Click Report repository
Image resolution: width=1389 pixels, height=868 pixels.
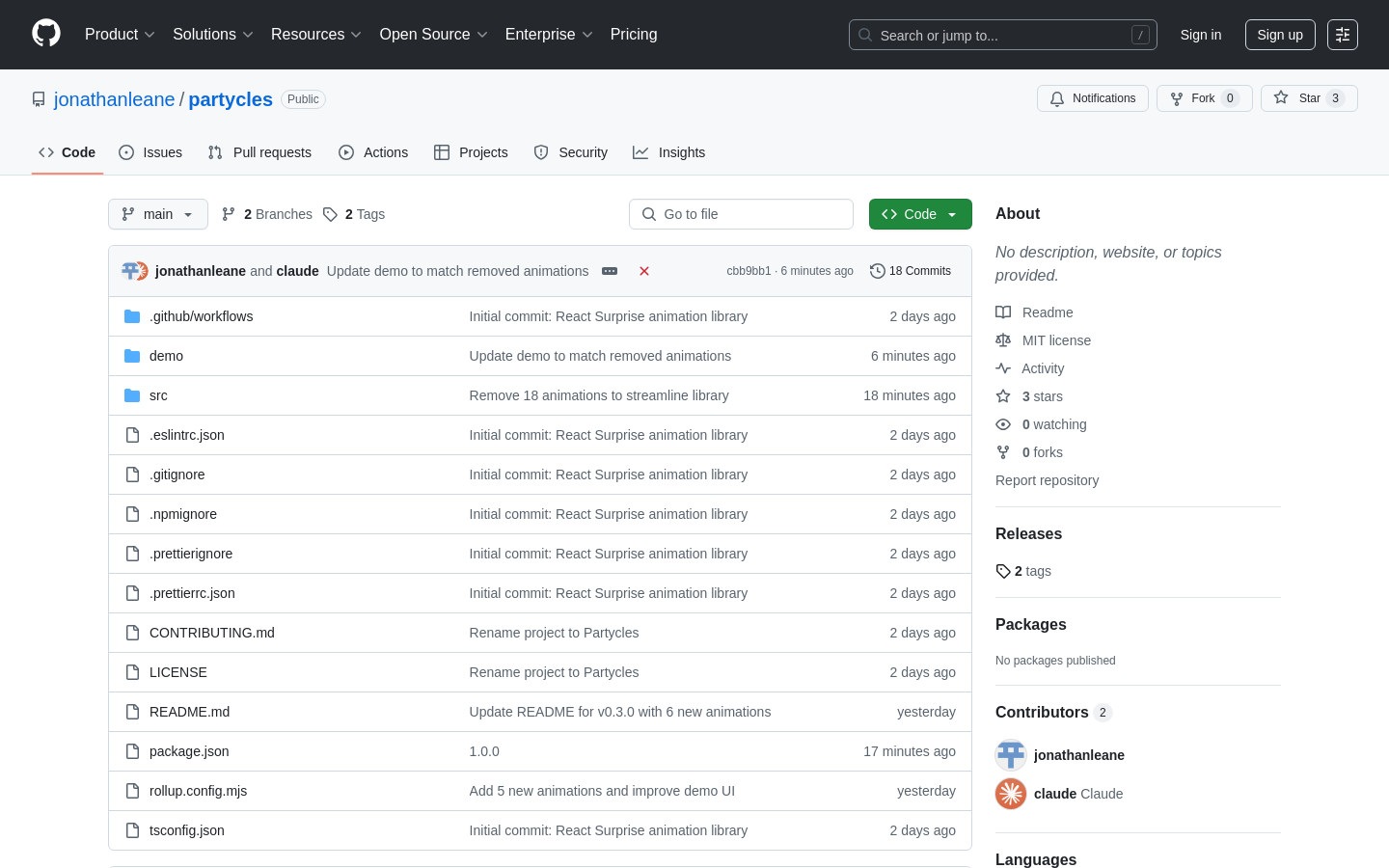[x=1047, y=480]
